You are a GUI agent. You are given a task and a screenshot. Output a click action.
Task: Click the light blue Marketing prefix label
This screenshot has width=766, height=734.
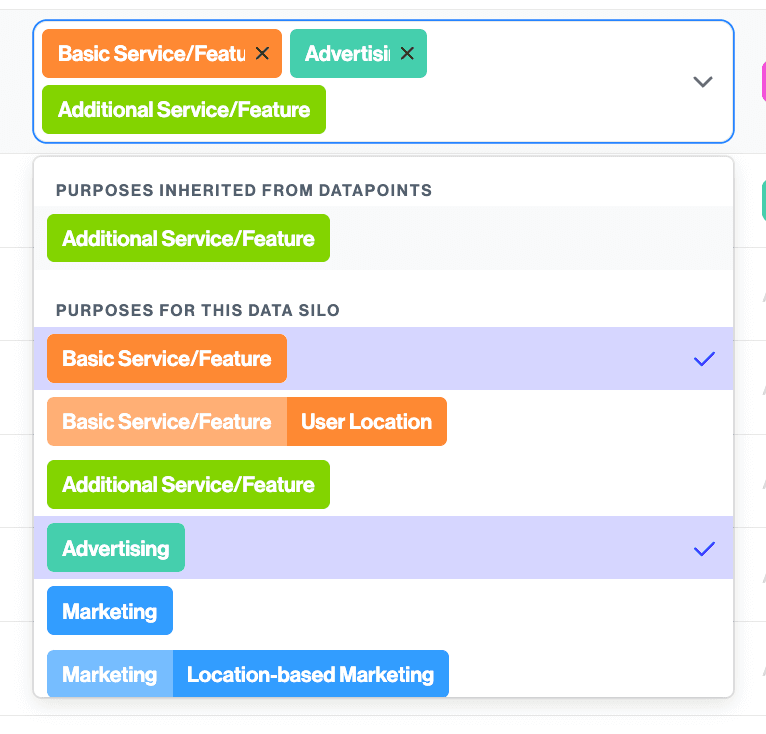(x=110, y=675)
